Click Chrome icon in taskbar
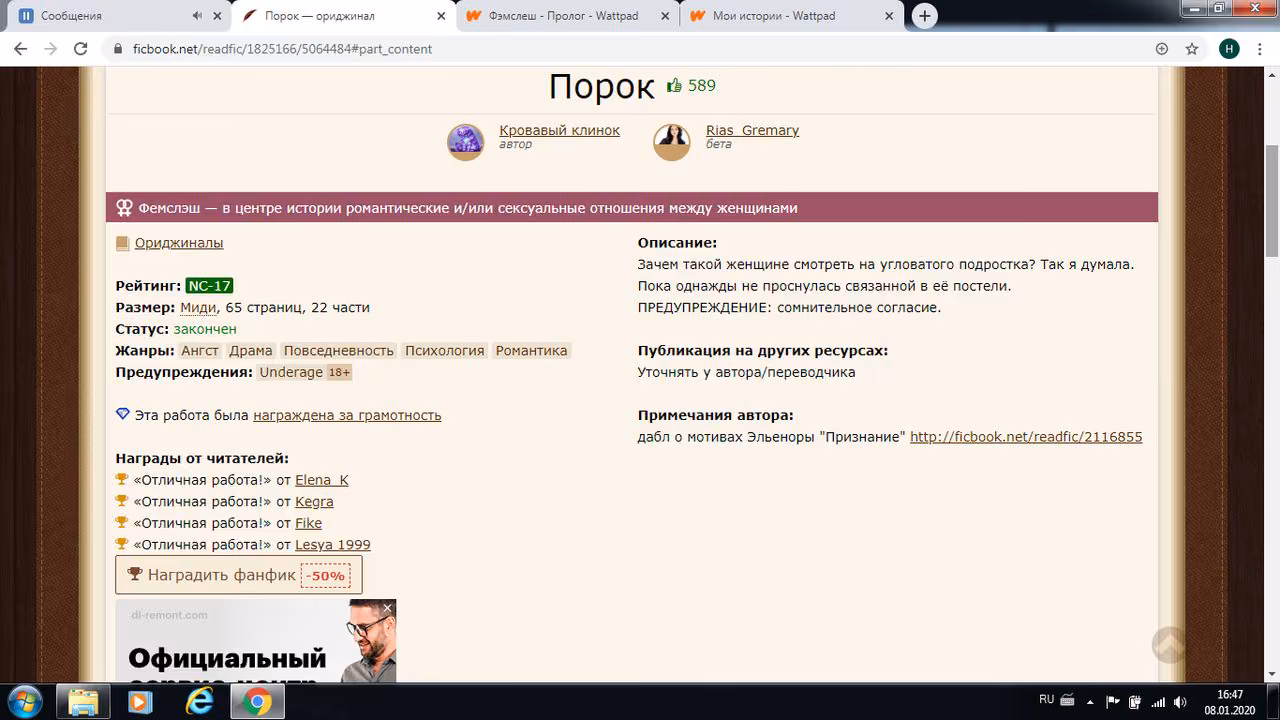Screen dimensions: 1280x720 coord(257,702)
